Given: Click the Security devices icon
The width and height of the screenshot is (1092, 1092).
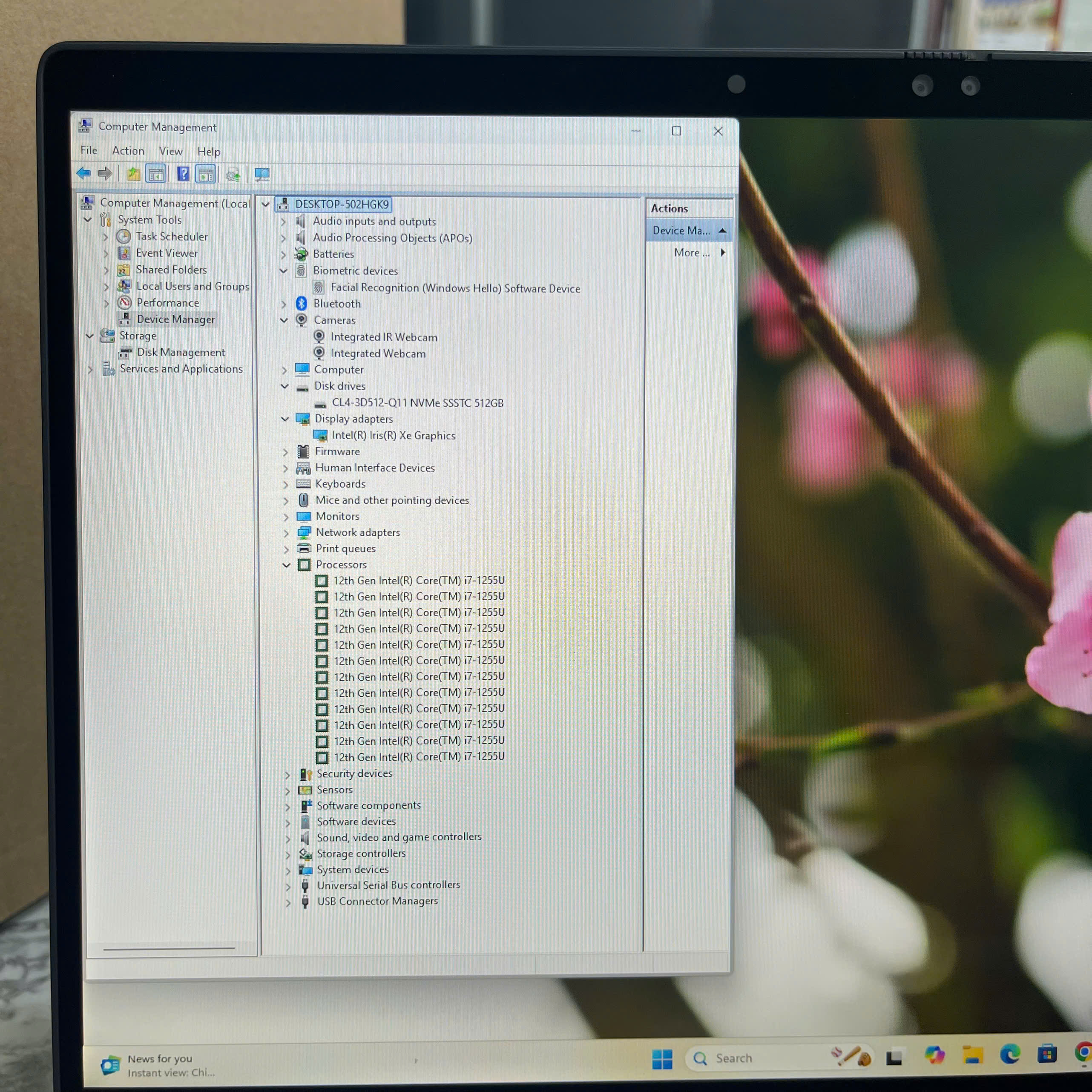Looking at the screenshot, I should click(305, 774).
